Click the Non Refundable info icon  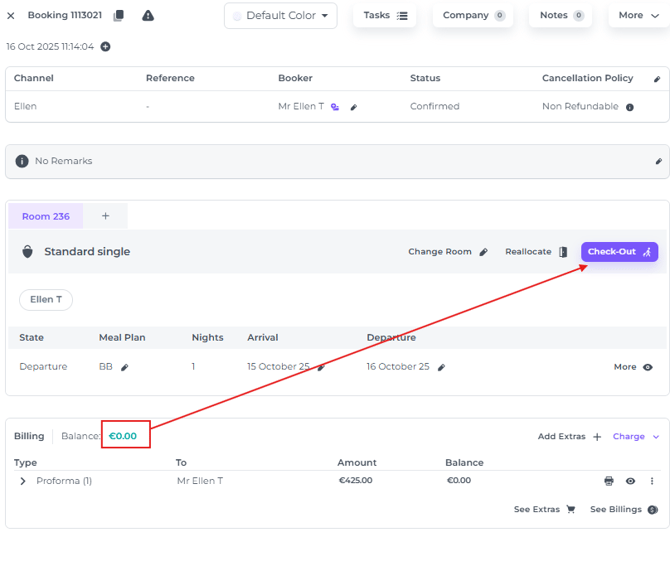click(x=630, y=107)
